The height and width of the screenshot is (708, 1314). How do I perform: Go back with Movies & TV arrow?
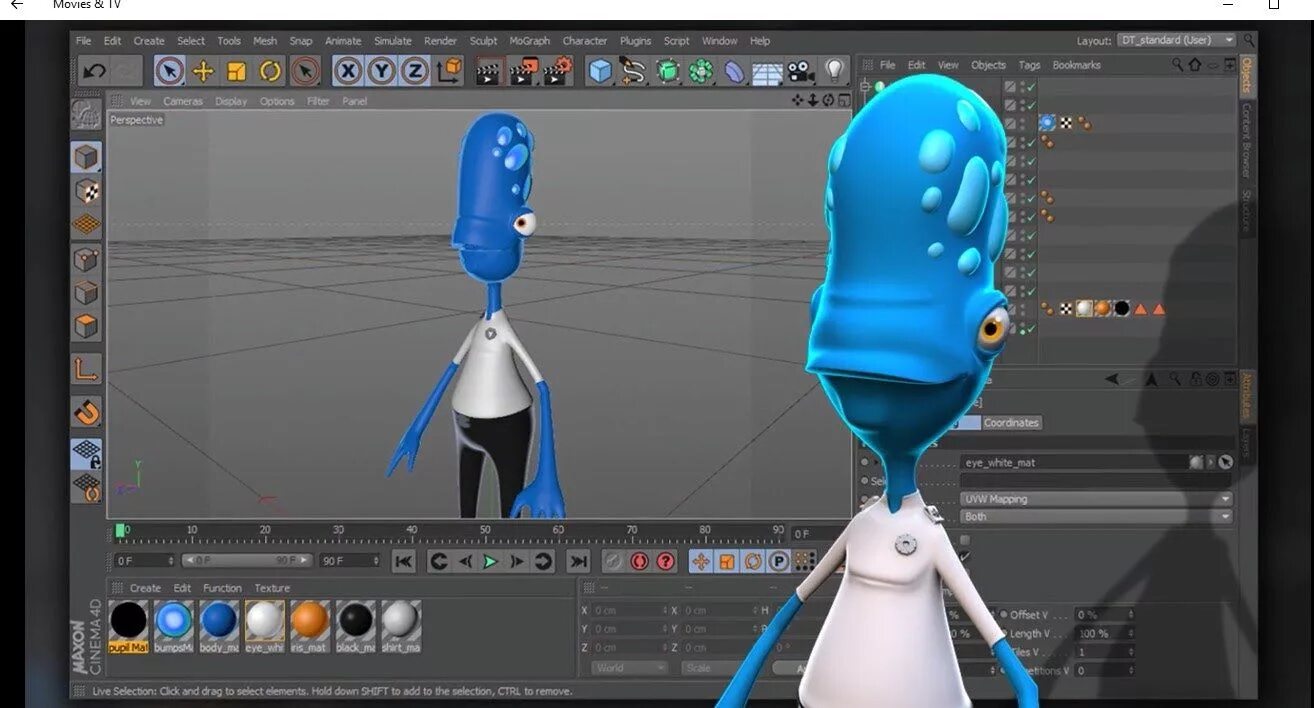pos(17,5)
